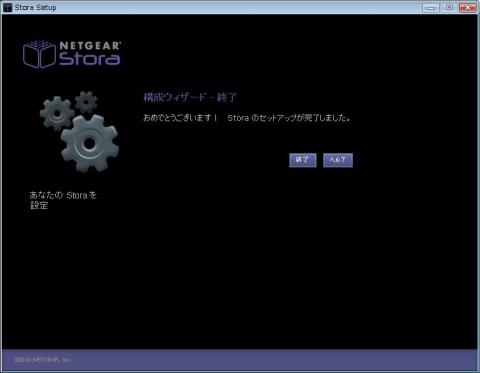Minimize the Stora Setup window

tap(431, 8)
